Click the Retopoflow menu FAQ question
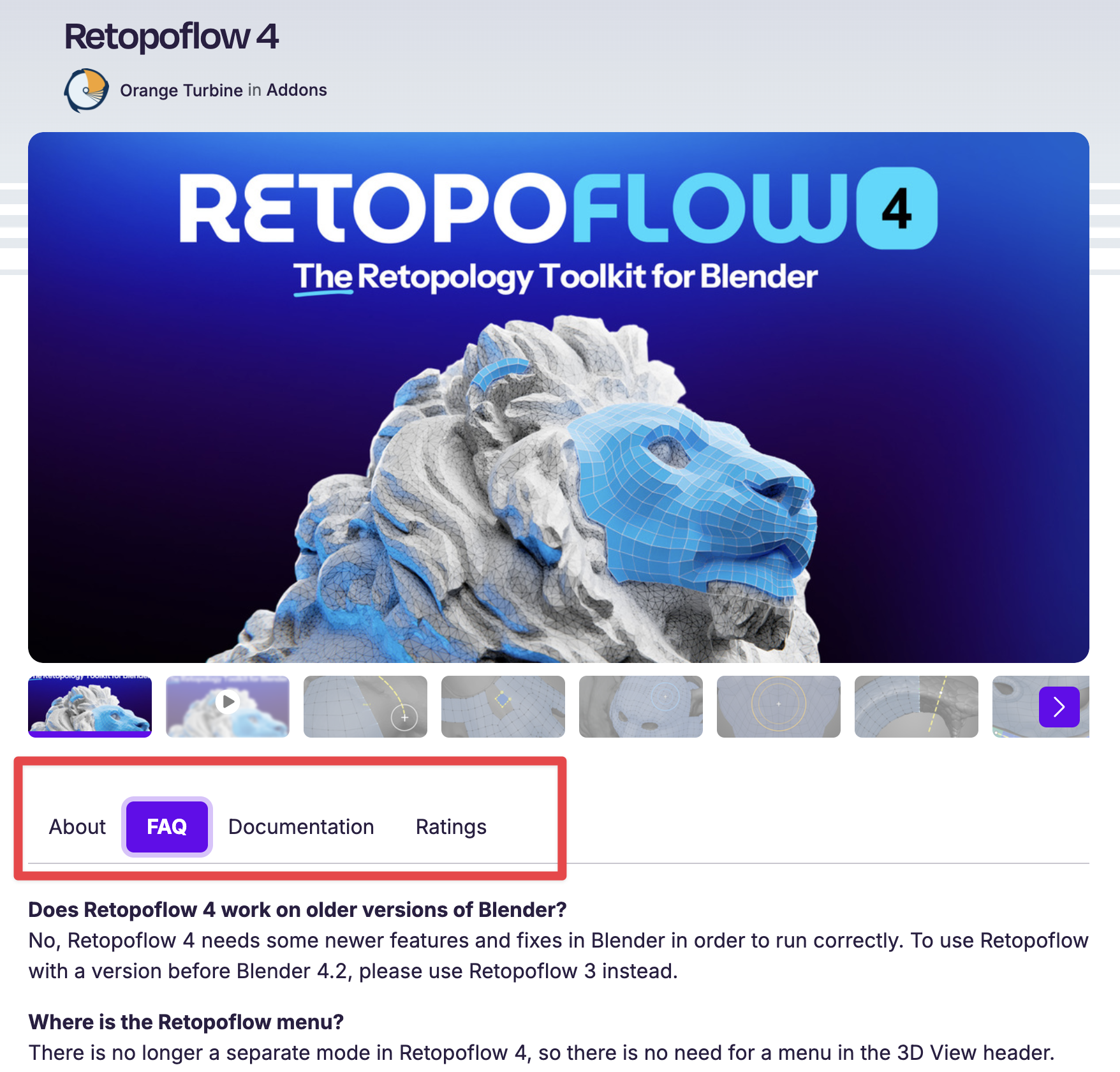The width and height of the screenshot is (1120, 1072). coord(186,1022)
